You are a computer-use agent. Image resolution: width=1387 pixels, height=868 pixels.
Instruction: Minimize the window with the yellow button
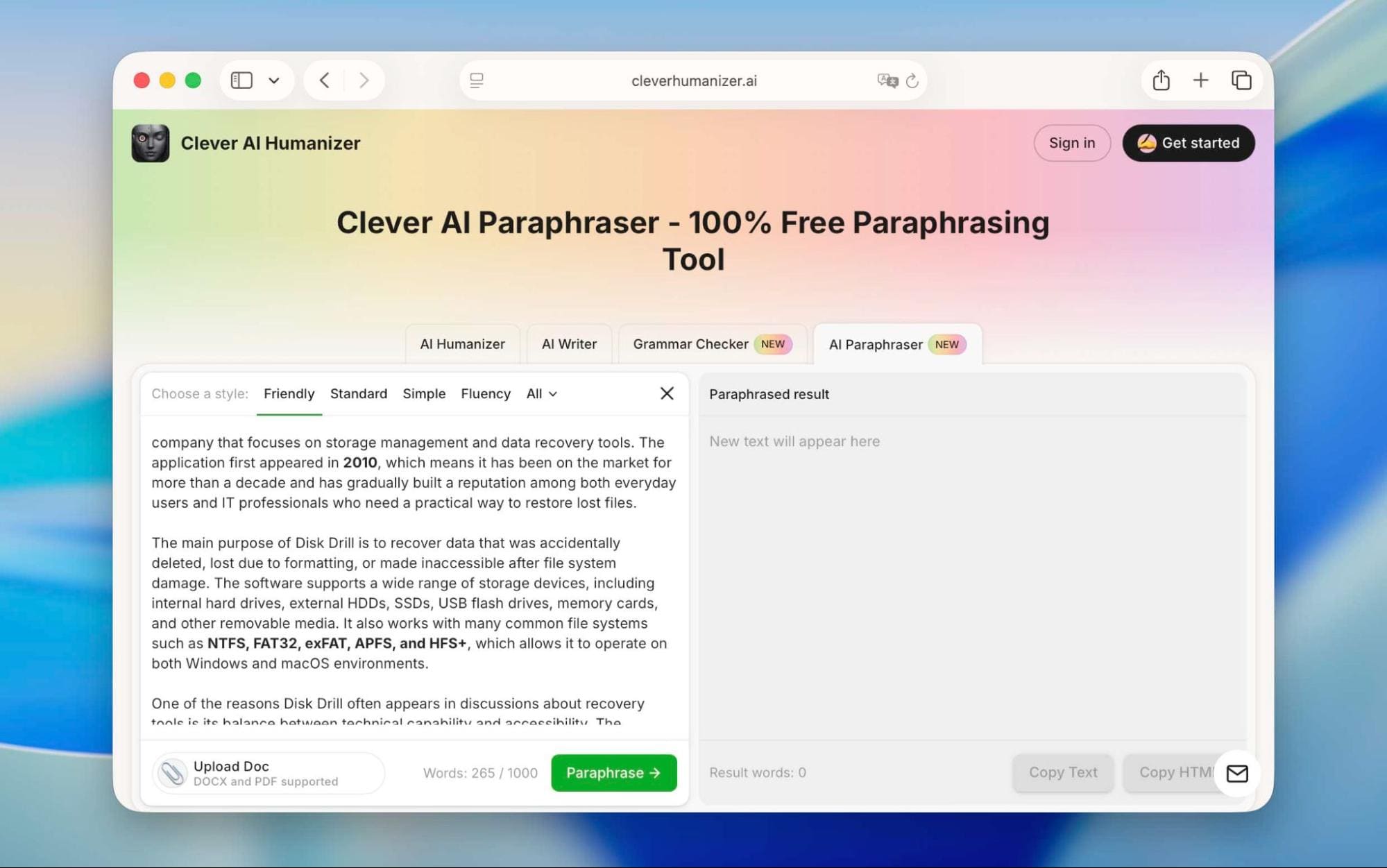(x=167, y=80)
